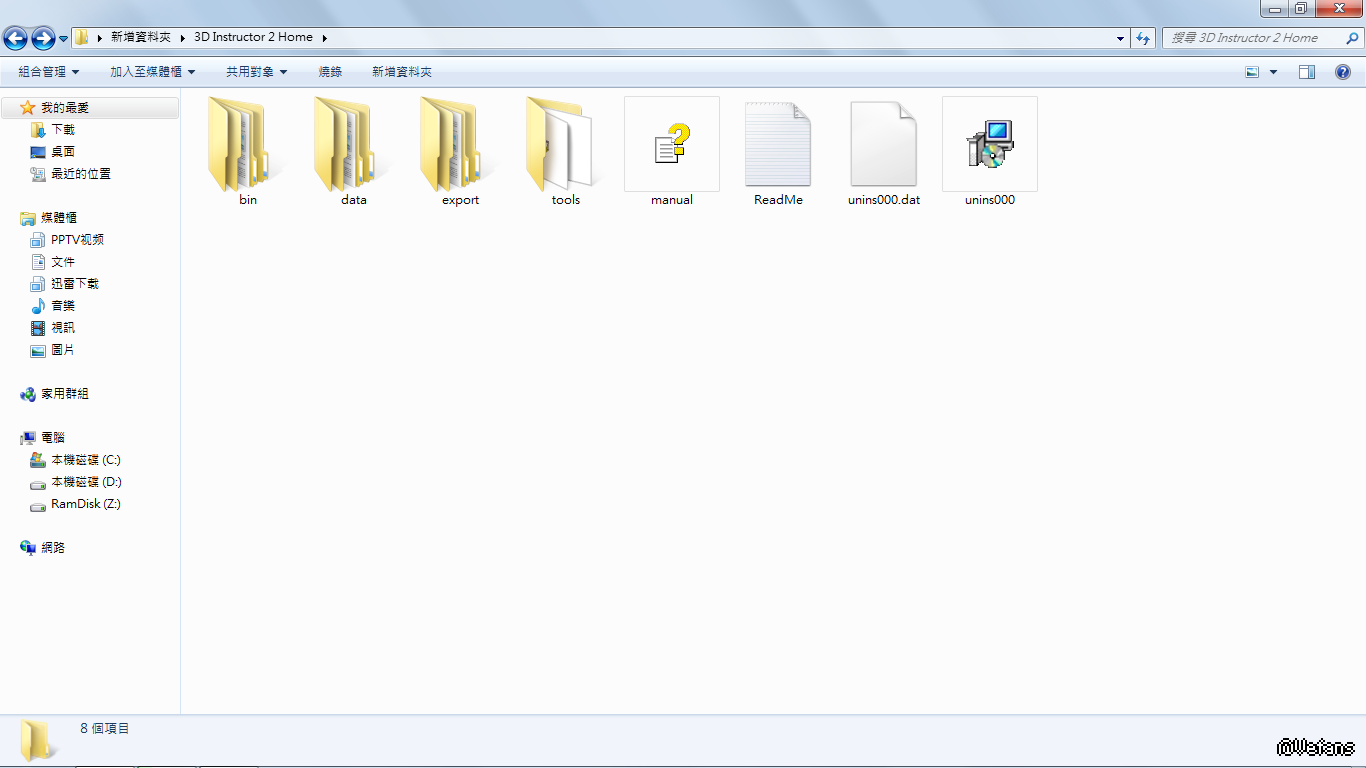Click the 燒錄 toolbar button
This screenshot has width=1366, height=768.
[x=330, y=72]
